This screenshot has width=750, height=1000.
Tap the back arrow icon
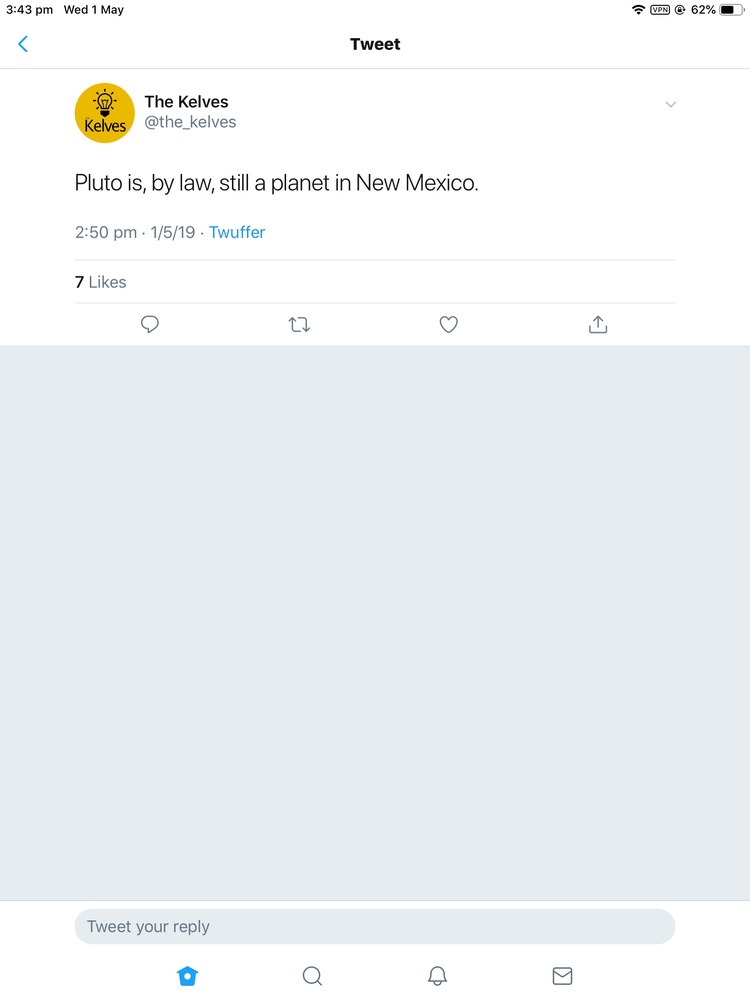click(x=23, y=44)
